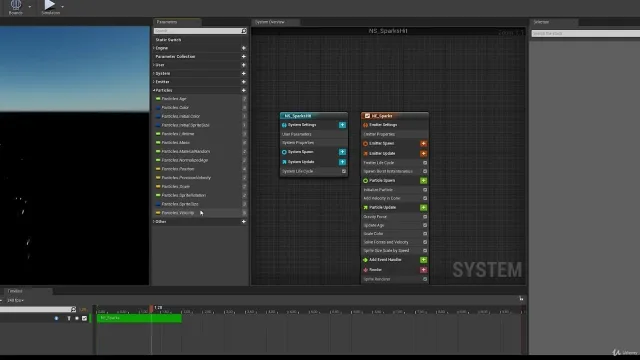Open Bounds options dropdown arrow
This screenshot has height=360, width=640.
coord(29,7)
